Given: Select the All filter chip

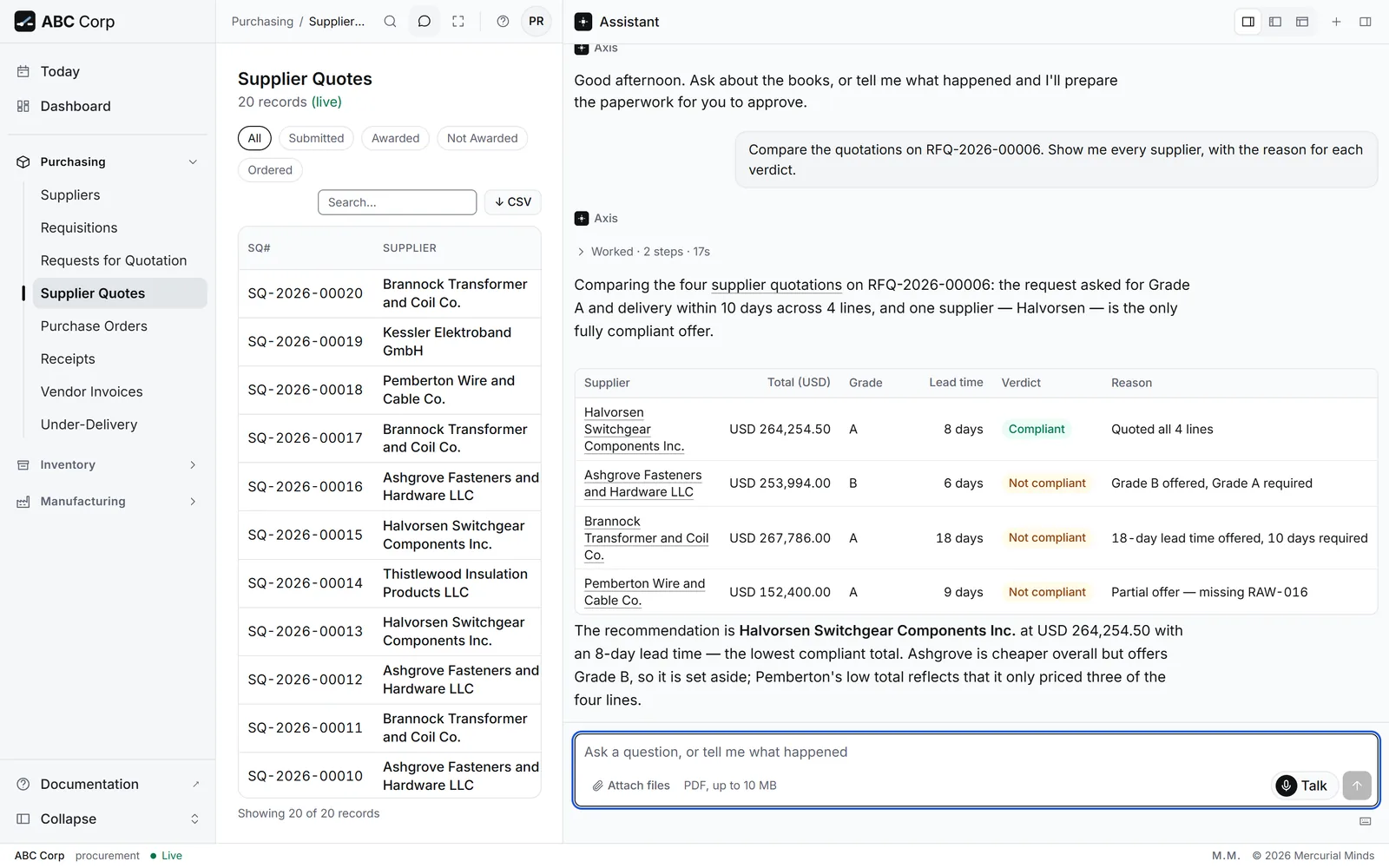Looking at the screenshot, I should 254,138.
